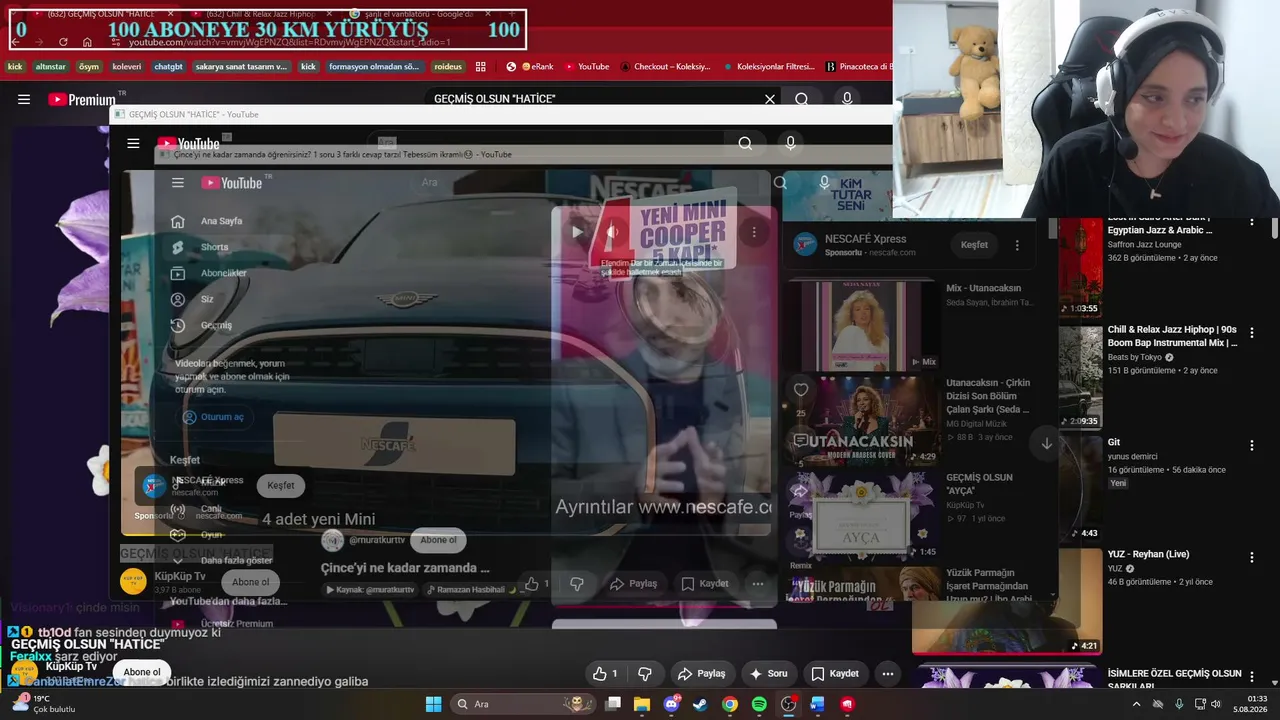Screen dimensions: 1280x720
Task: Open the guide menu beside YouTube Premium logo
Action: (x=24, y=99)
